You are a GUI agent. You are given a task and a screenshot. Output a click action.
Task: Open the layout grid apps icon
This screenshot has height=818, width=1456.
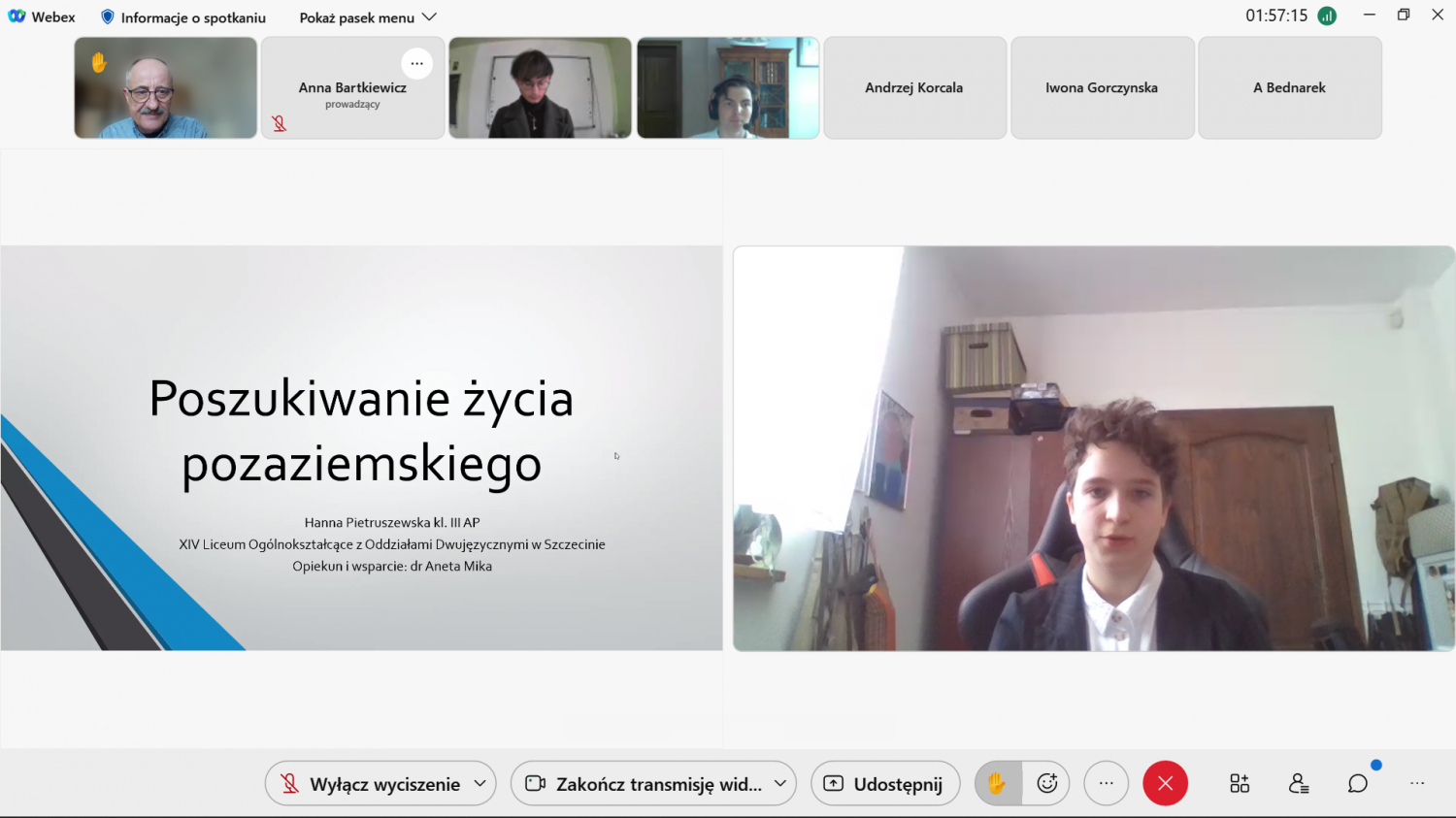1240,783
